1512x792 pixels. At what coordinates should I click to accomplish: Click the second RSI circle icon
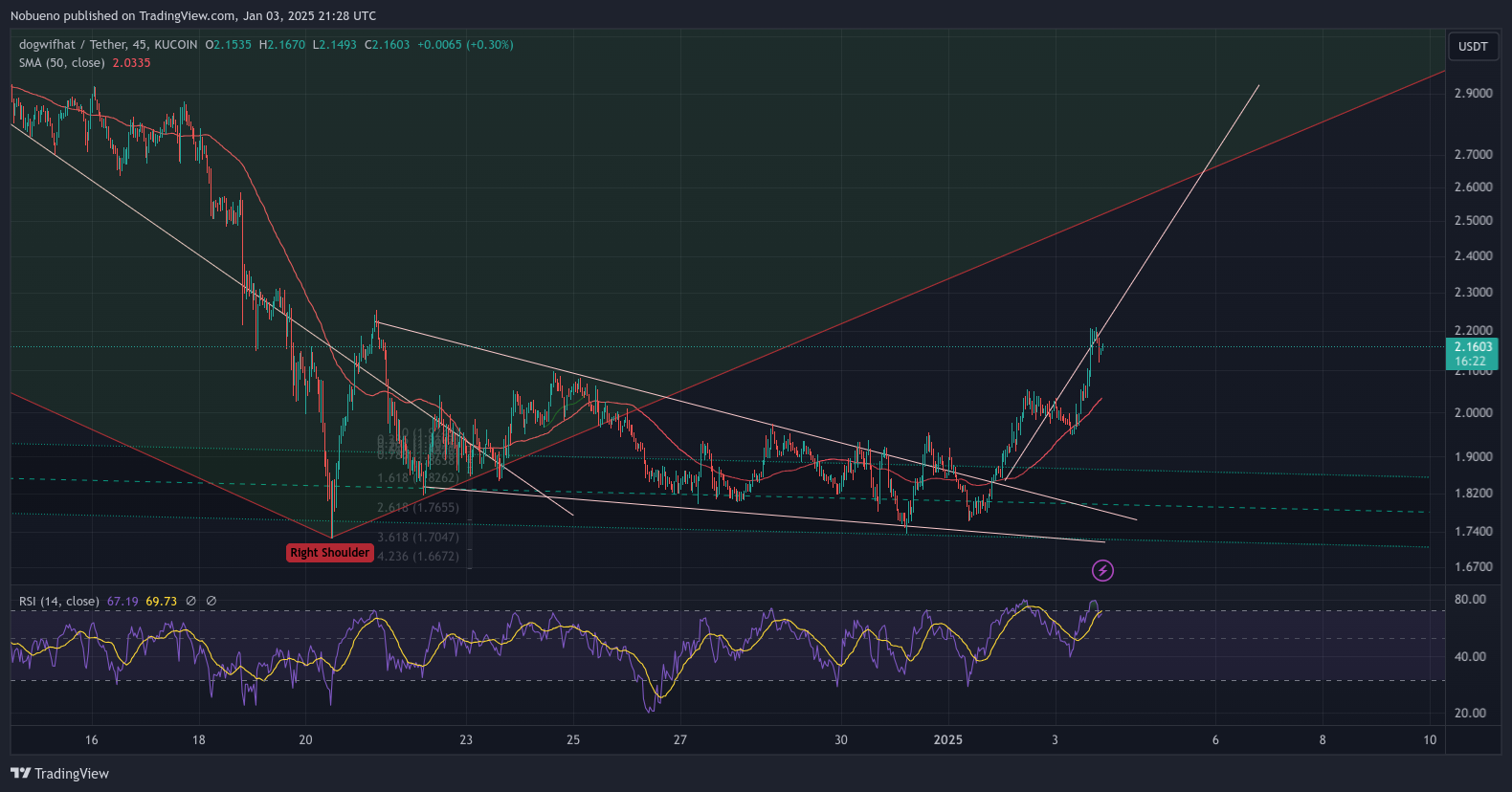coord(211,601)
